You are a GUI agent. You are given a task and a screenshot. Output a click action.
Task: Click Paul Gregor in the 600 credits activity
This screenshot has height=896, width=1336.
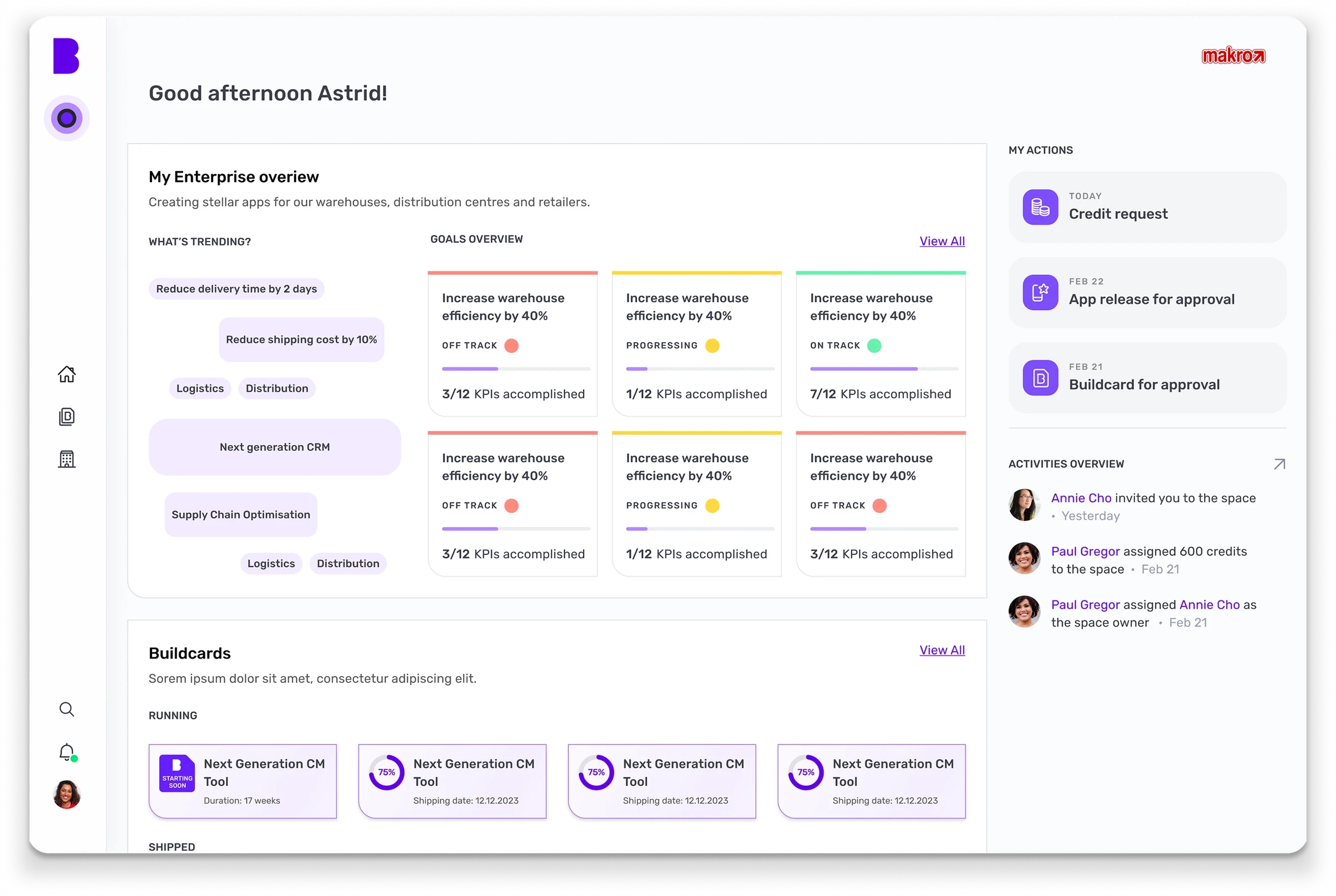click(1085, 552)
